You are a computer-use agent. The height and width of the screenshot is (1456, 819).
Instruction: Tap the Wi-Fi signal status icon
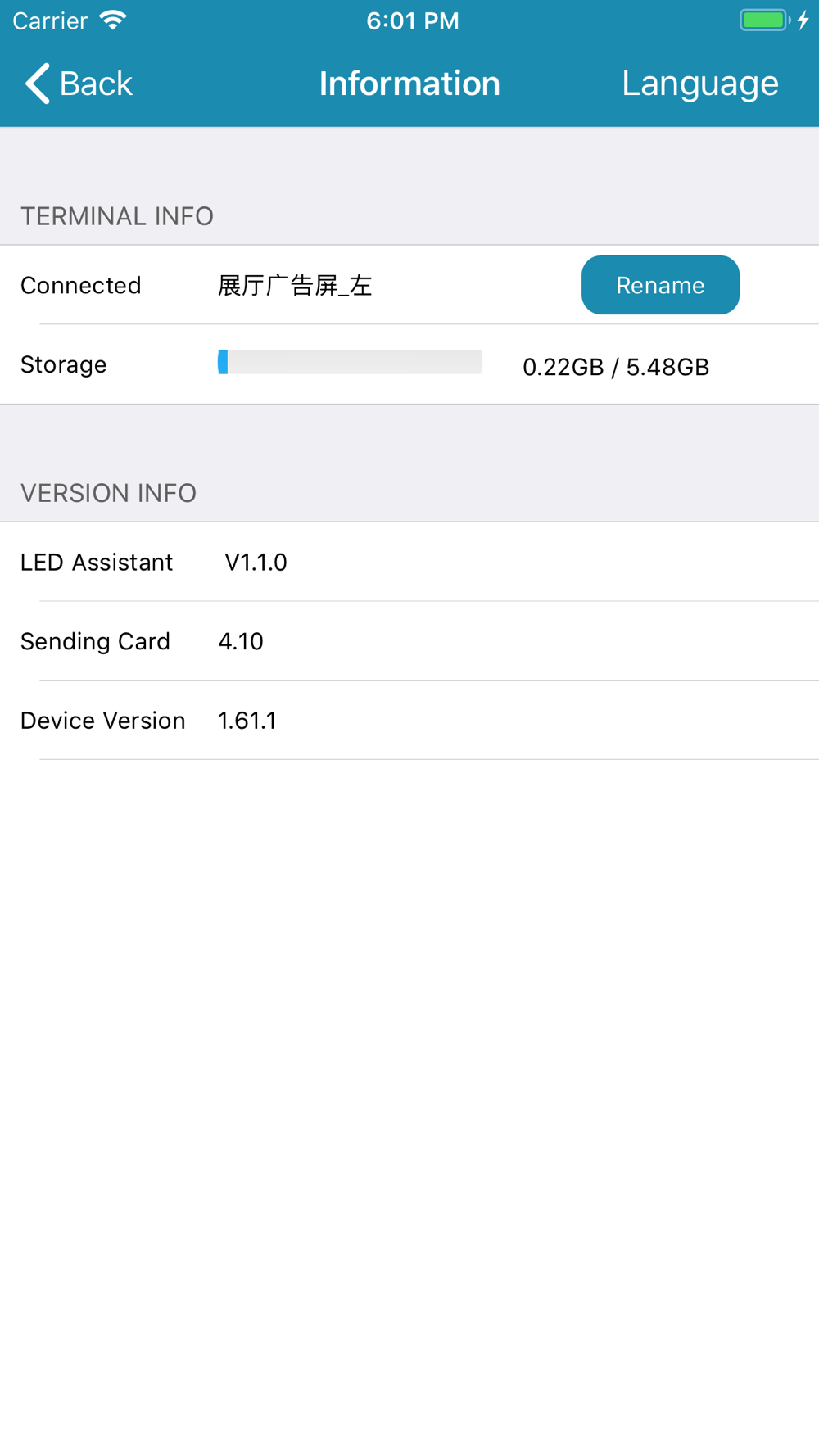[x=113, y=20]
